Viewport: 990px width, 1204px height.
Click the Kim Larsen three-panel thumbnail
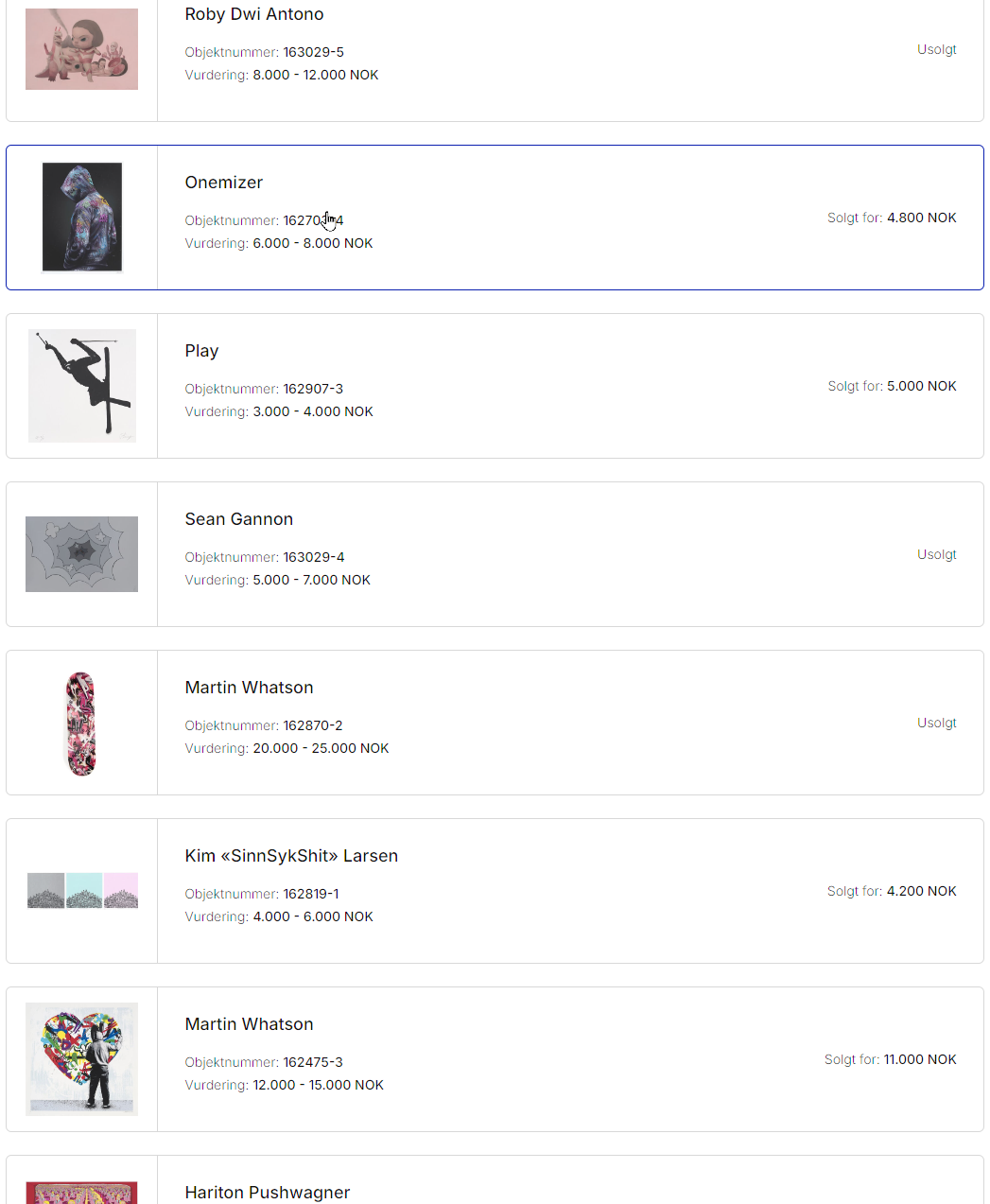pyautogui.click(x=82, y=891)
